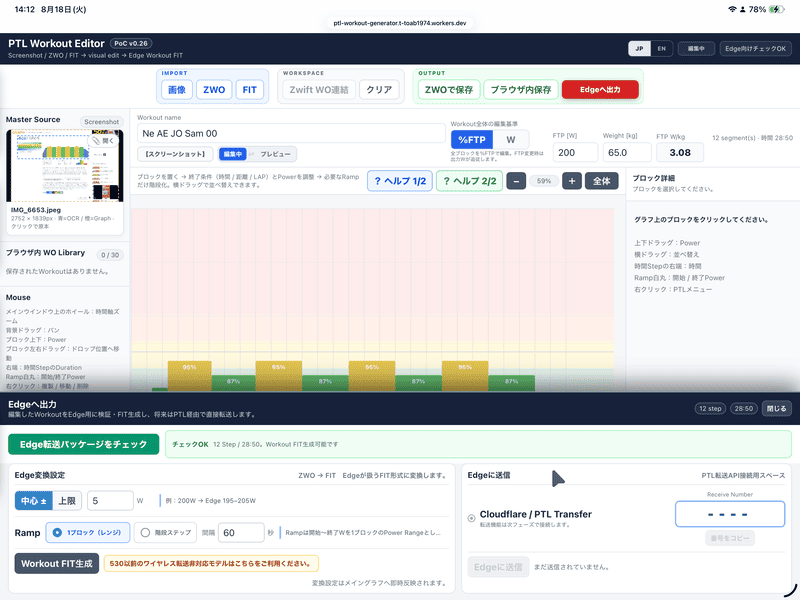Open ヘルプ 1/2 help page
The height and width of the screenshot is (600, 800).
click(x=400, y=181)
